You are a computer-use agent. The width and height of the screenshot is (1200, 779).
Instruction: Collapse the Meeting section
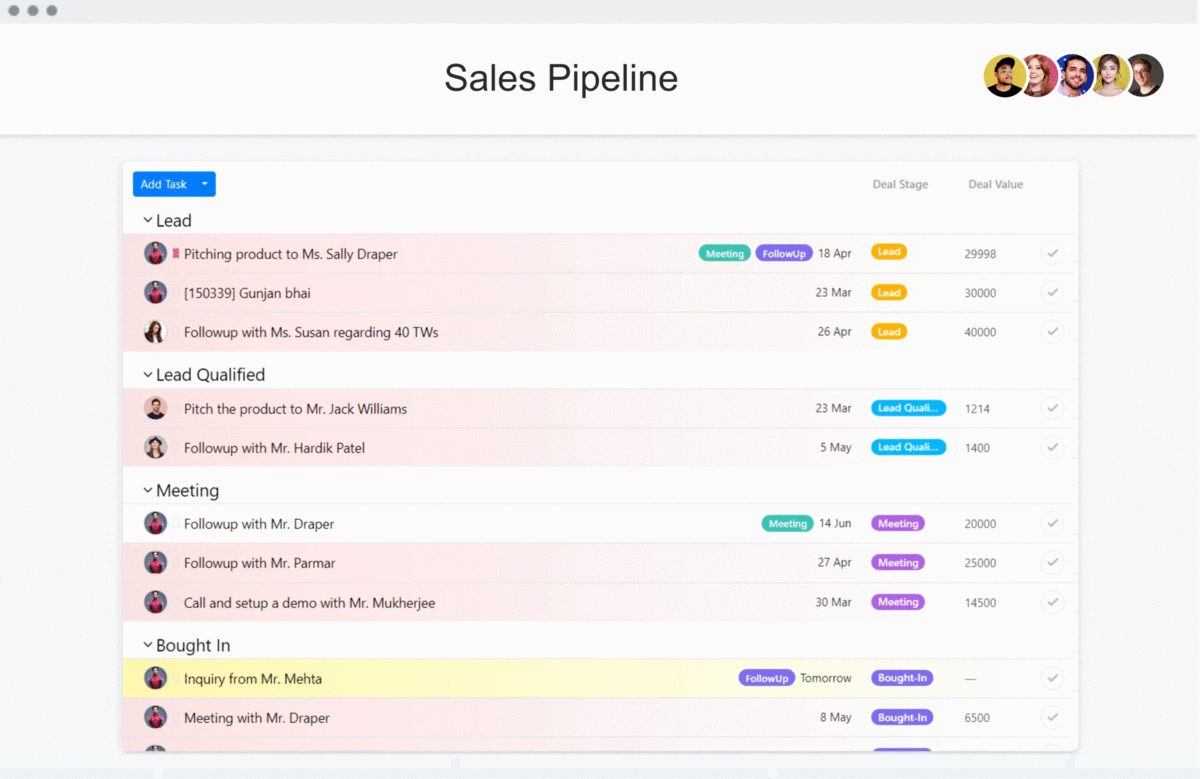[145, 490]
